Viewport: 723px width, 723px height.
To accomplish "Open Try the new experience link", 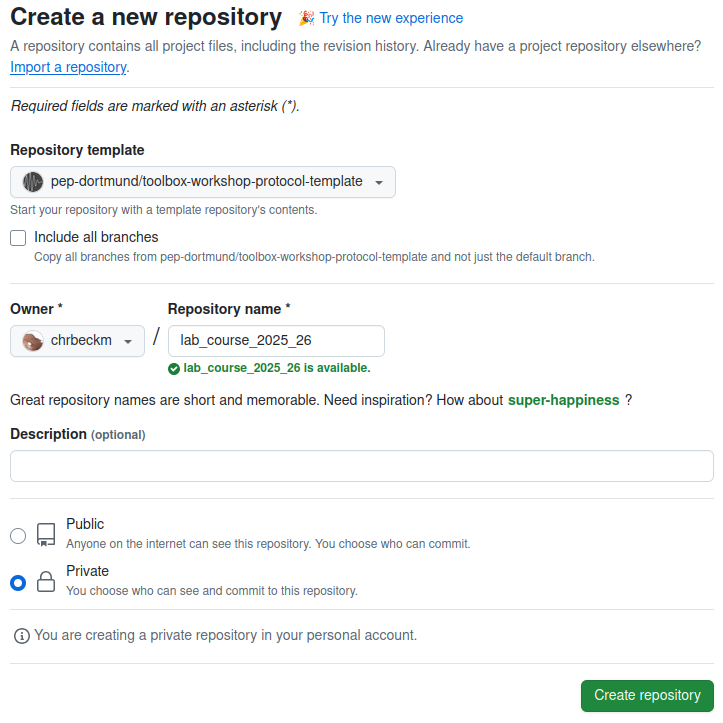I will tap(391, 18).
